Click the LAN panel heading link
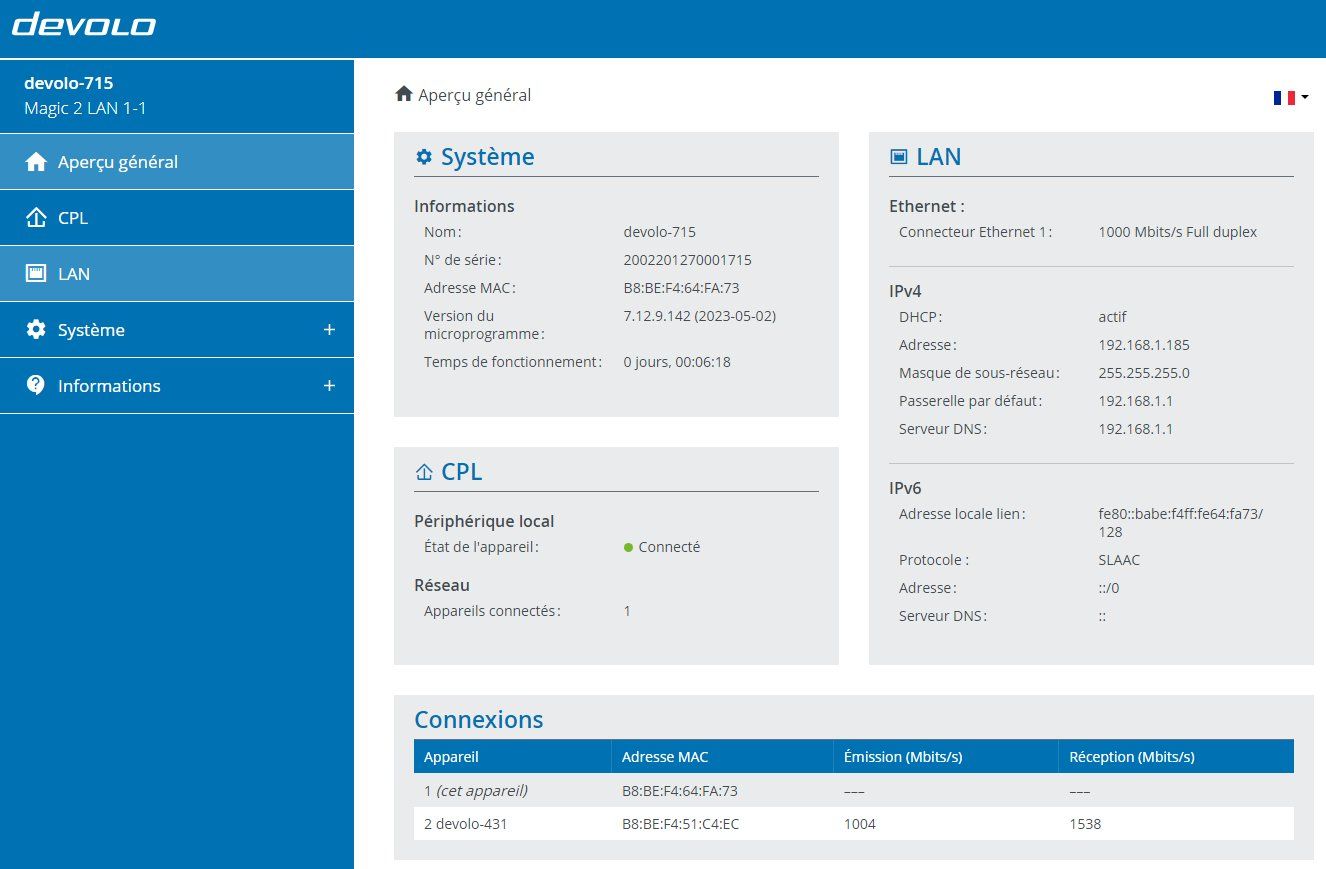The image size is (1326, 869). click(x=939, y=157)
